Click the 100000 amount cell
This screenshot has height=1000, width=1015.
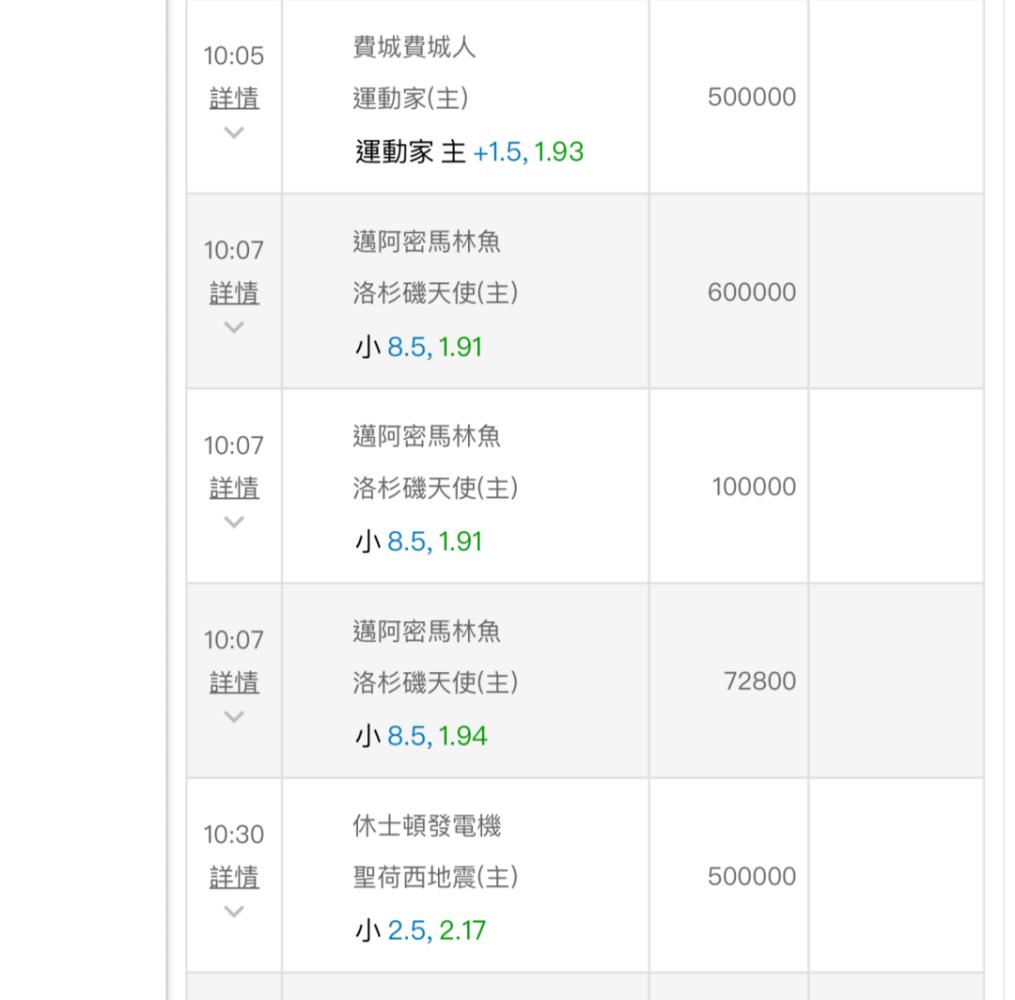[x=754, y=487]
